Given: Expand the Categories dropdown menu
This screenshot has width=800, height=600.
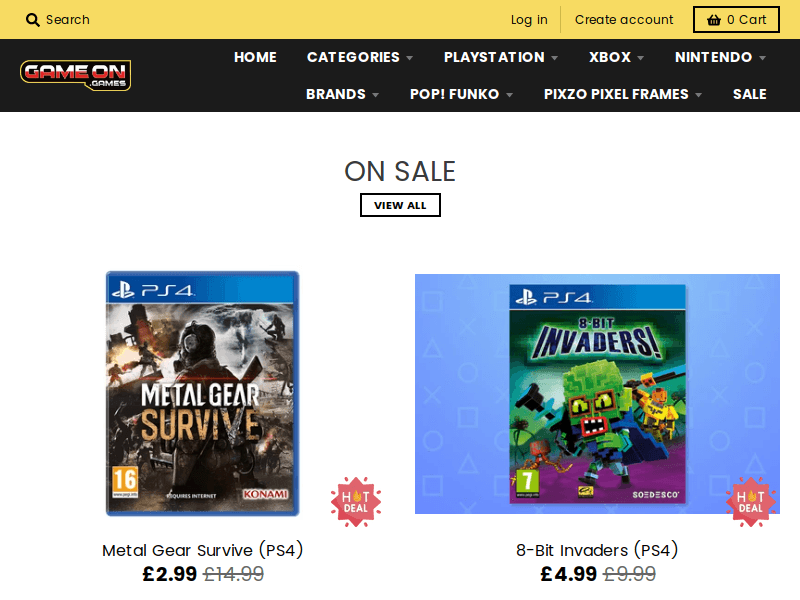Looking at the screenshot, I should pos(359,57).
